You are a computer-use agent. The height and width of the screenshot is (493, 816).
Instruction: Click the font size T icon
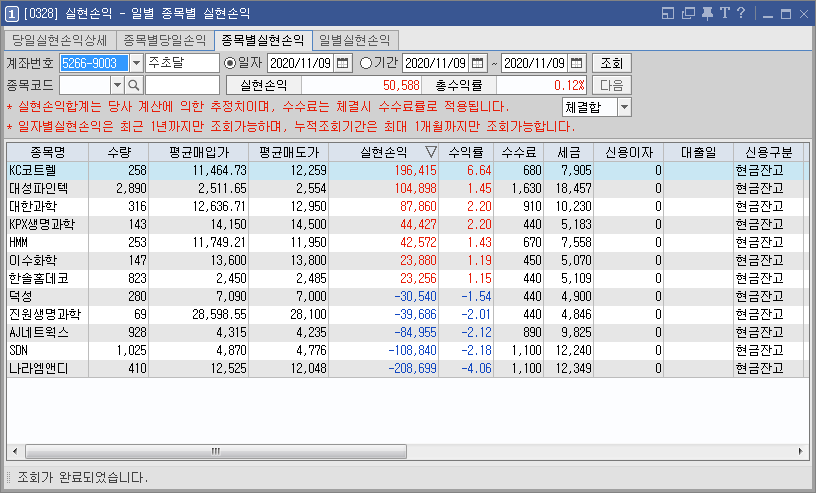(x=724, y=13)
